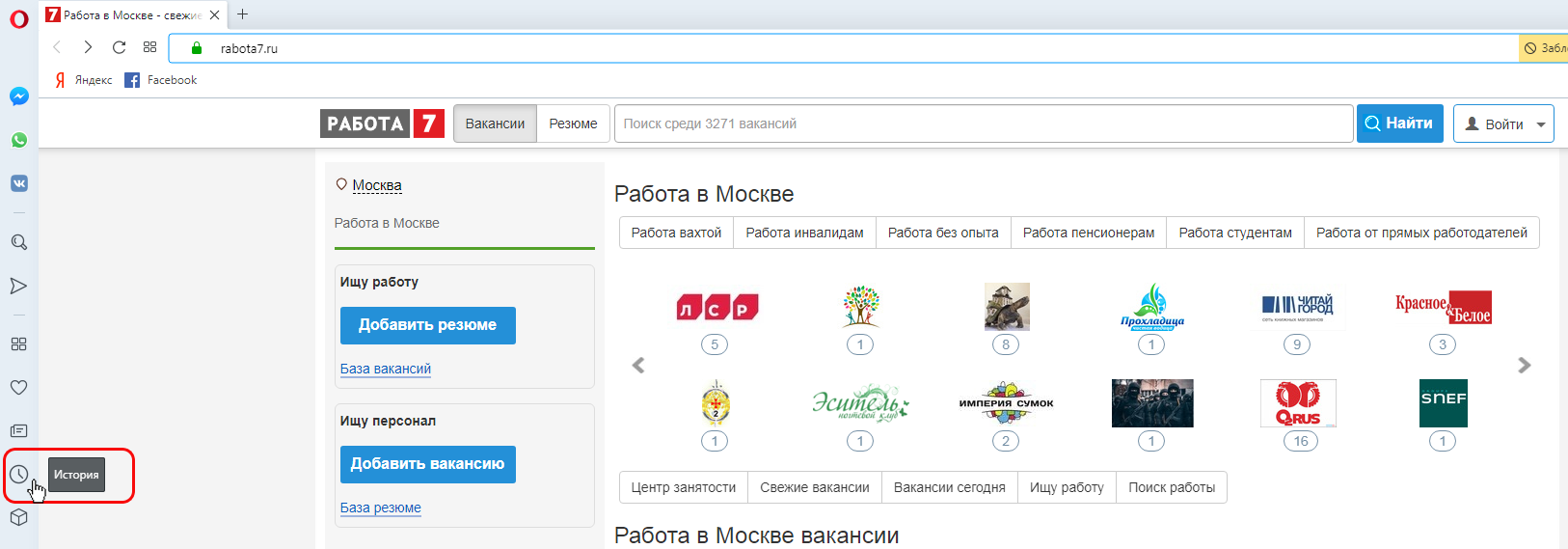Screen dimensions: 1568x549
Task: Click the vacancy search input field
Action: point(983,124)
